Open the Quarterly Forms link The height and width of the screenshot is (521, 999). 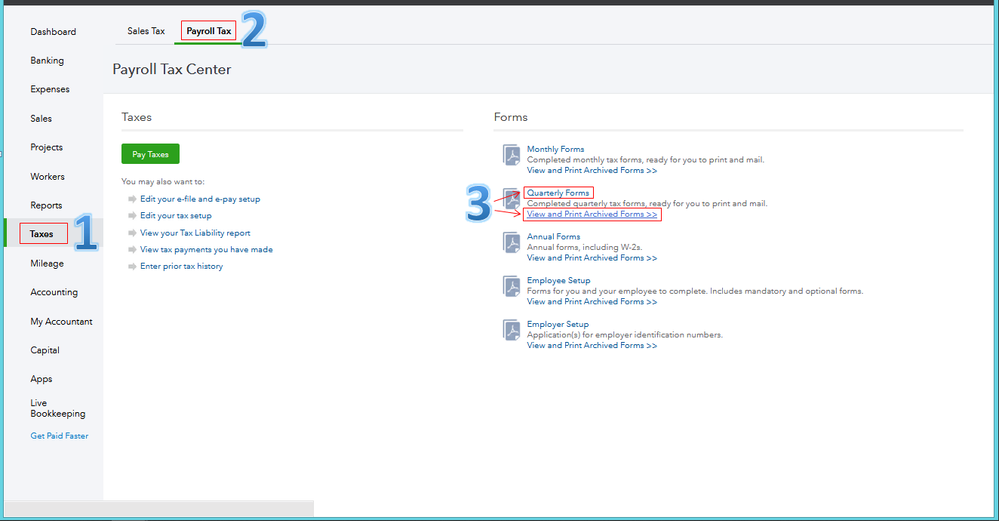pos(557,192)
